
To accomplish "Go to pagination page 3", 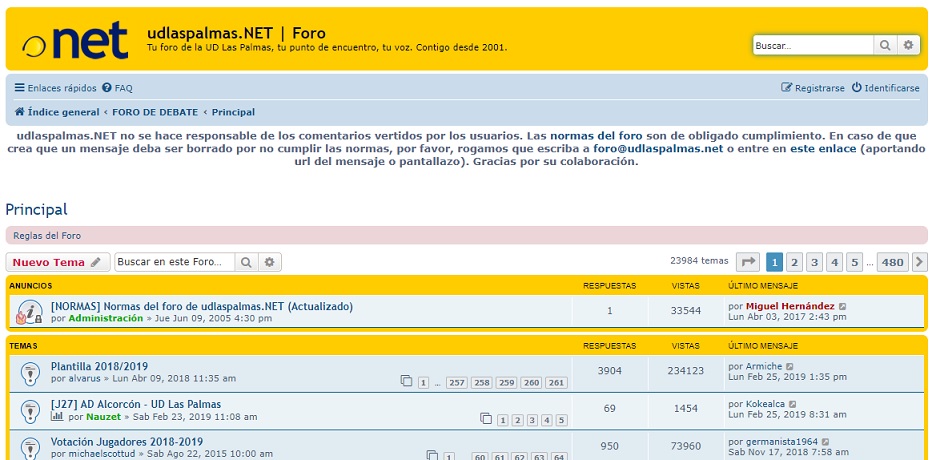I will (x=814, y=262).
